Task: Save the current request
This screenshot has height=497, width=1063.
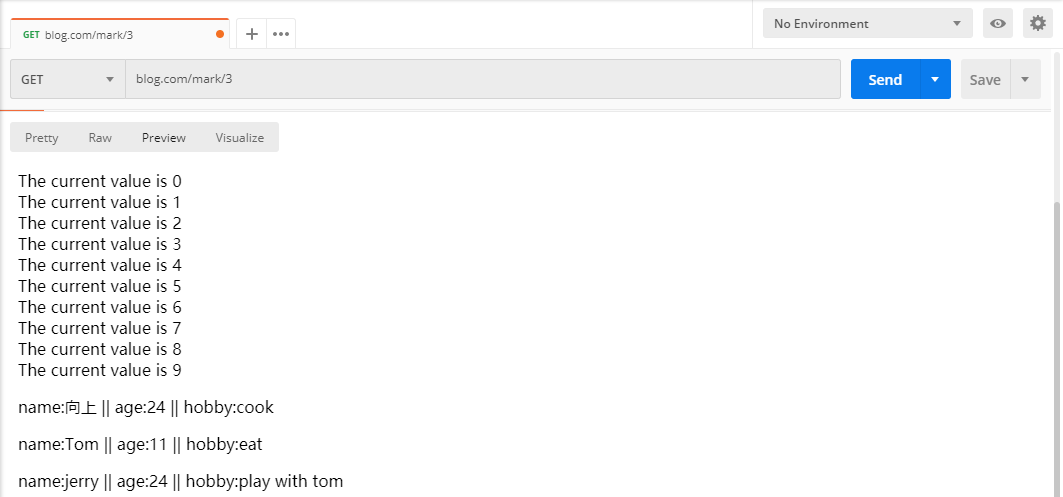Action: (x=985, y=79)
